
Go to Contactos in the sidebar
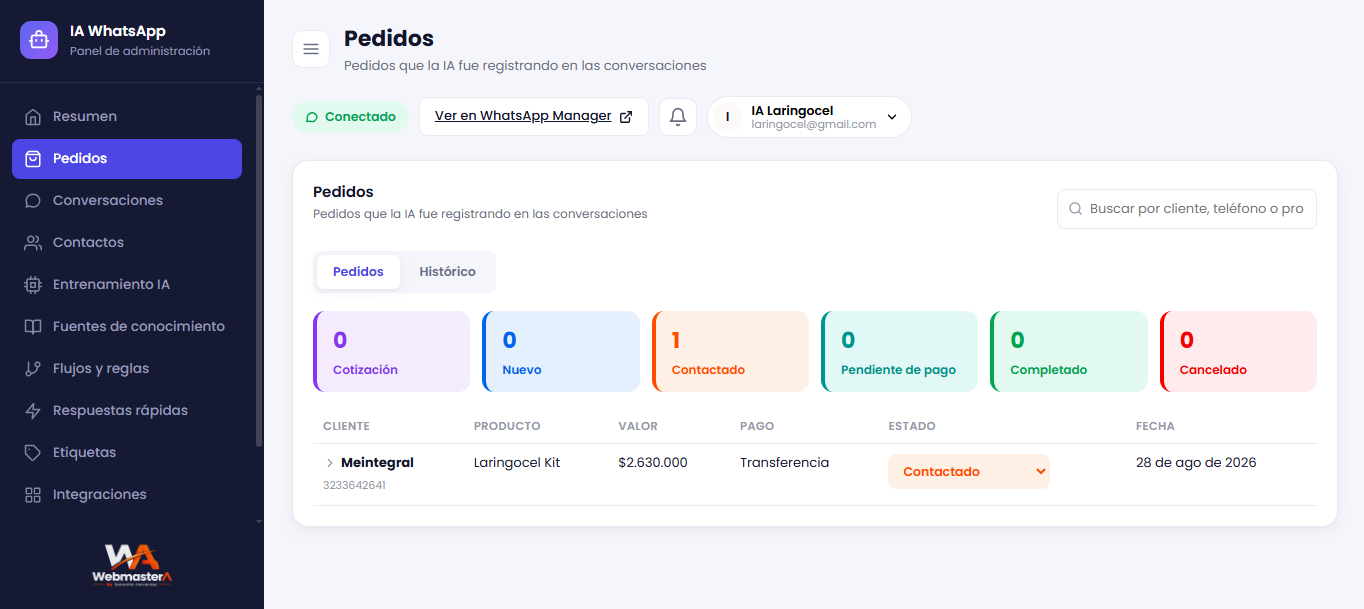pos(127,243)
